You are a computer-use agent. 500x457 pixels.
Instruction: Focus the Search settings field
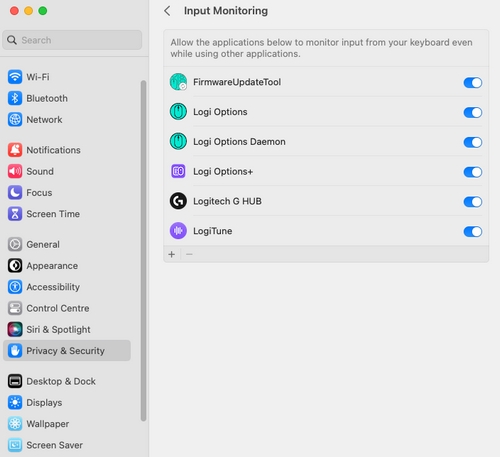(72, 40)
